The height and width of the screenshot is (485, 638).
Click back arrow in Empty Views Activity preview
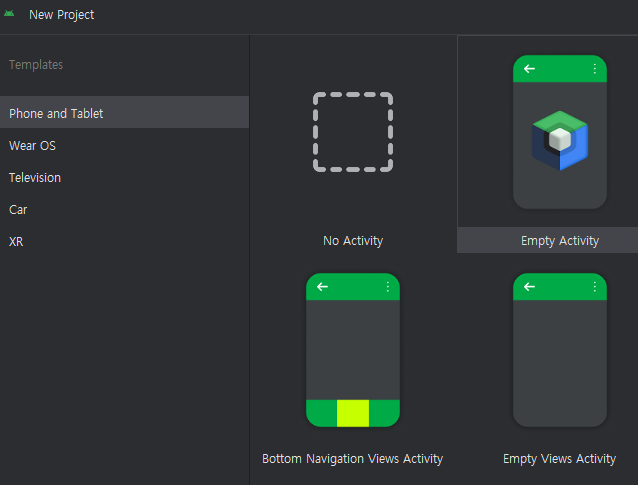529,287
